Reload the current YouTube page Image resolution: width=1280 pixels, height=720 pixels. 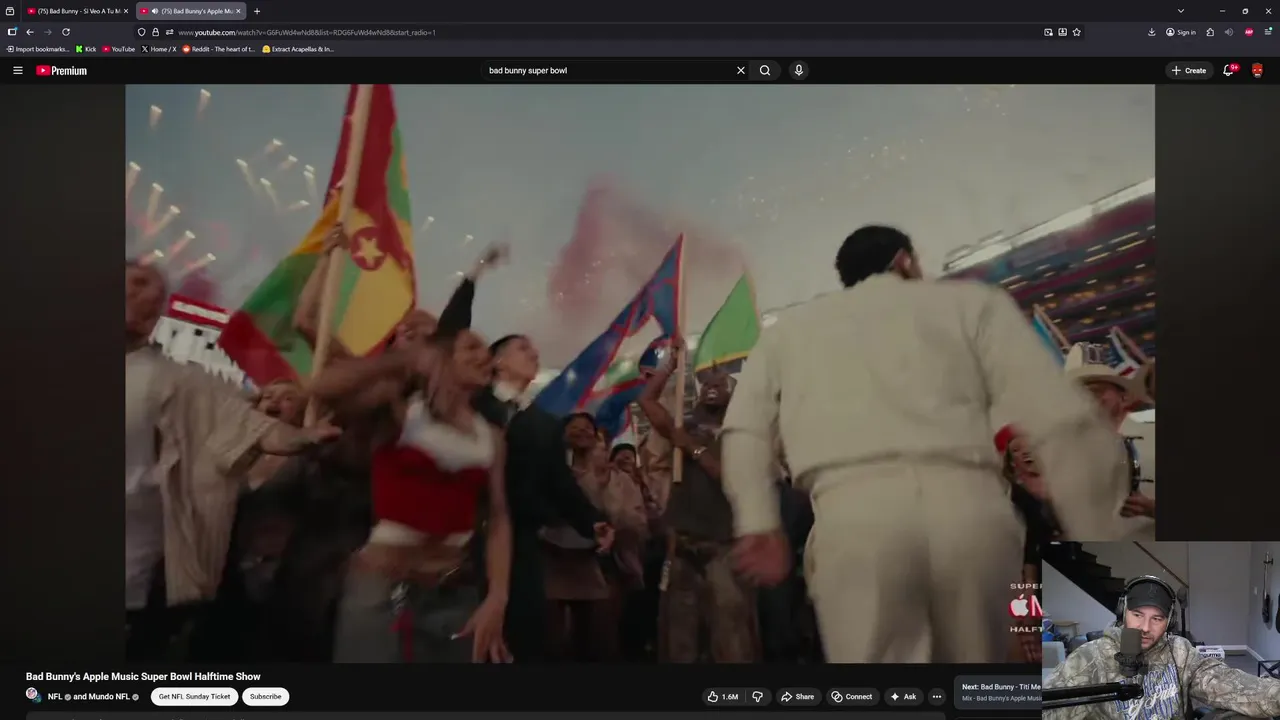(x=66, y=32)
